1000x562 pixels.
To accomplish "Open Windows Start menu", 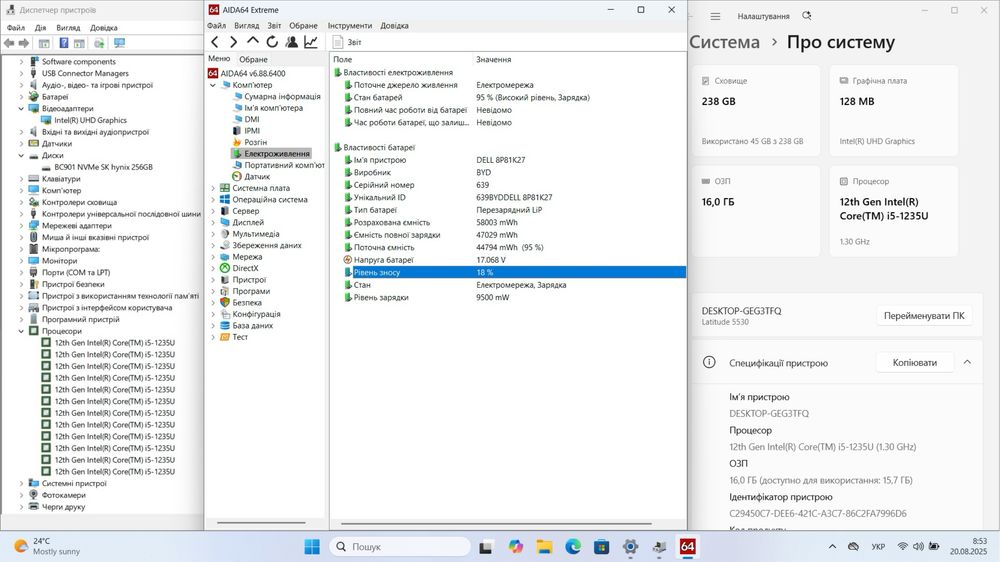I will [x=312, y=547].
